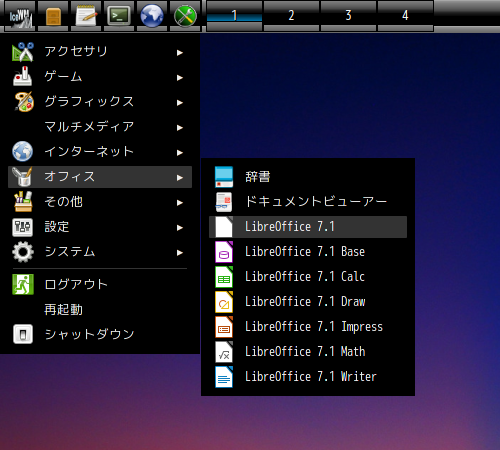Expand the その他 submenu arrow
The width and height of the screenshot is (500, 450).
(180, 203)
